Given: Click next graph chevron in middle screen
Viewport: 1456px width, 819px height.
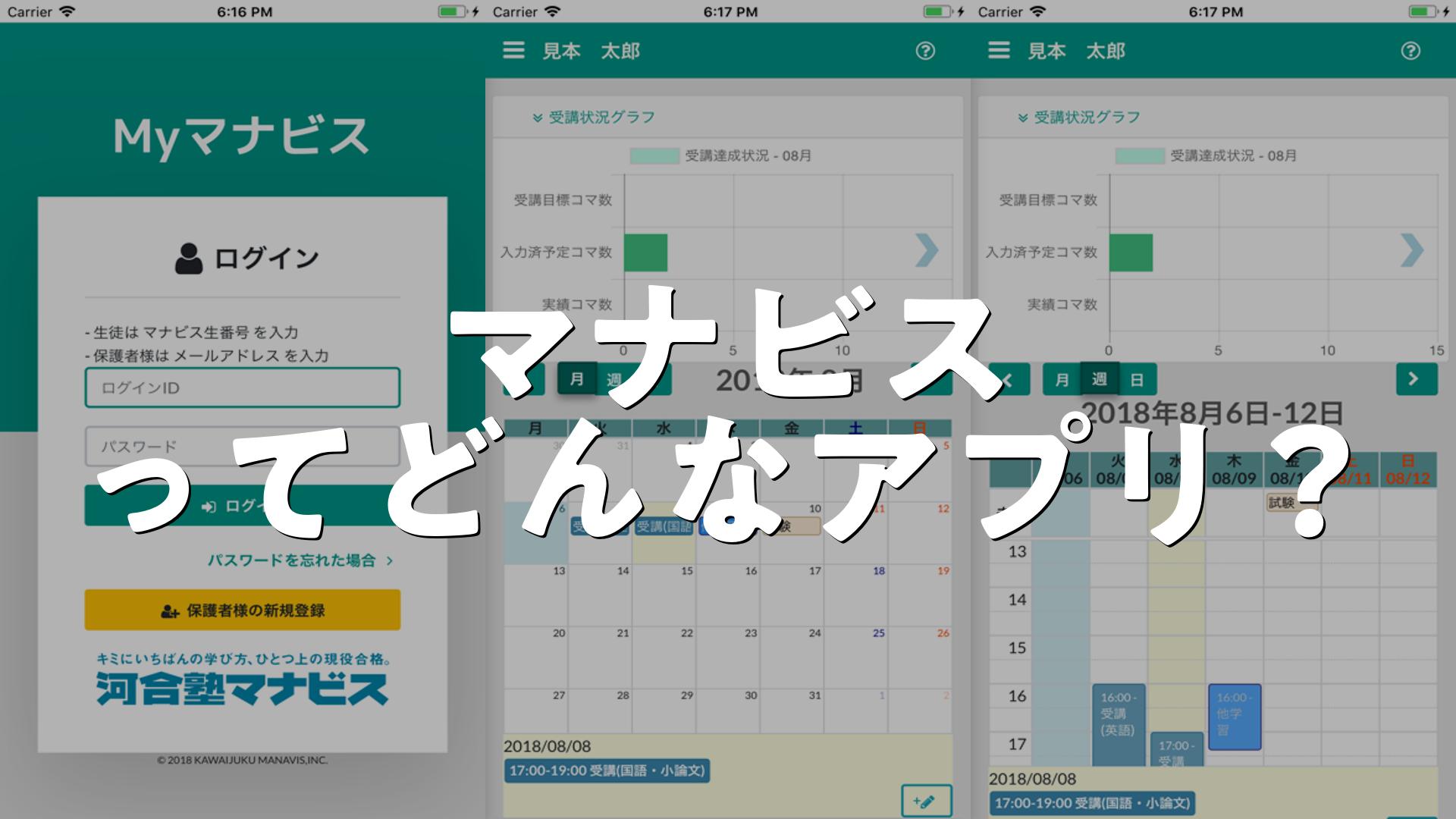Looking at the screenshot, I should (927, 250).
